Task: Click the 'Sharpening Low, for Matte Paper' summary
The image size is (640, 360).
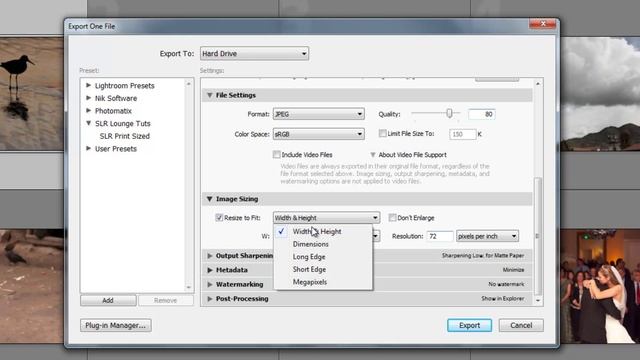Action: pyautogui.click(x=483, y=256)
